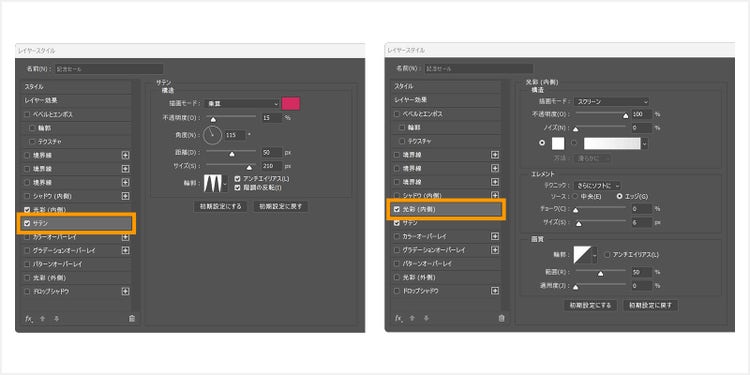This screenshot has height=375, width=750.
Task: Click the trash delete-effect icon in left dialog
Action: (x=132, y=319)
